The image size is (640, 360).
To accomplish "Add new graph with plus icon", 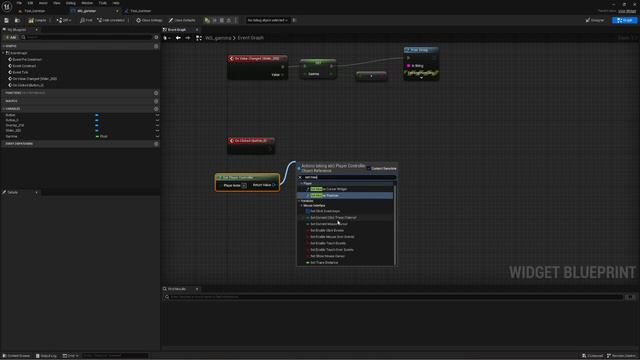I will tap(156, 46).
